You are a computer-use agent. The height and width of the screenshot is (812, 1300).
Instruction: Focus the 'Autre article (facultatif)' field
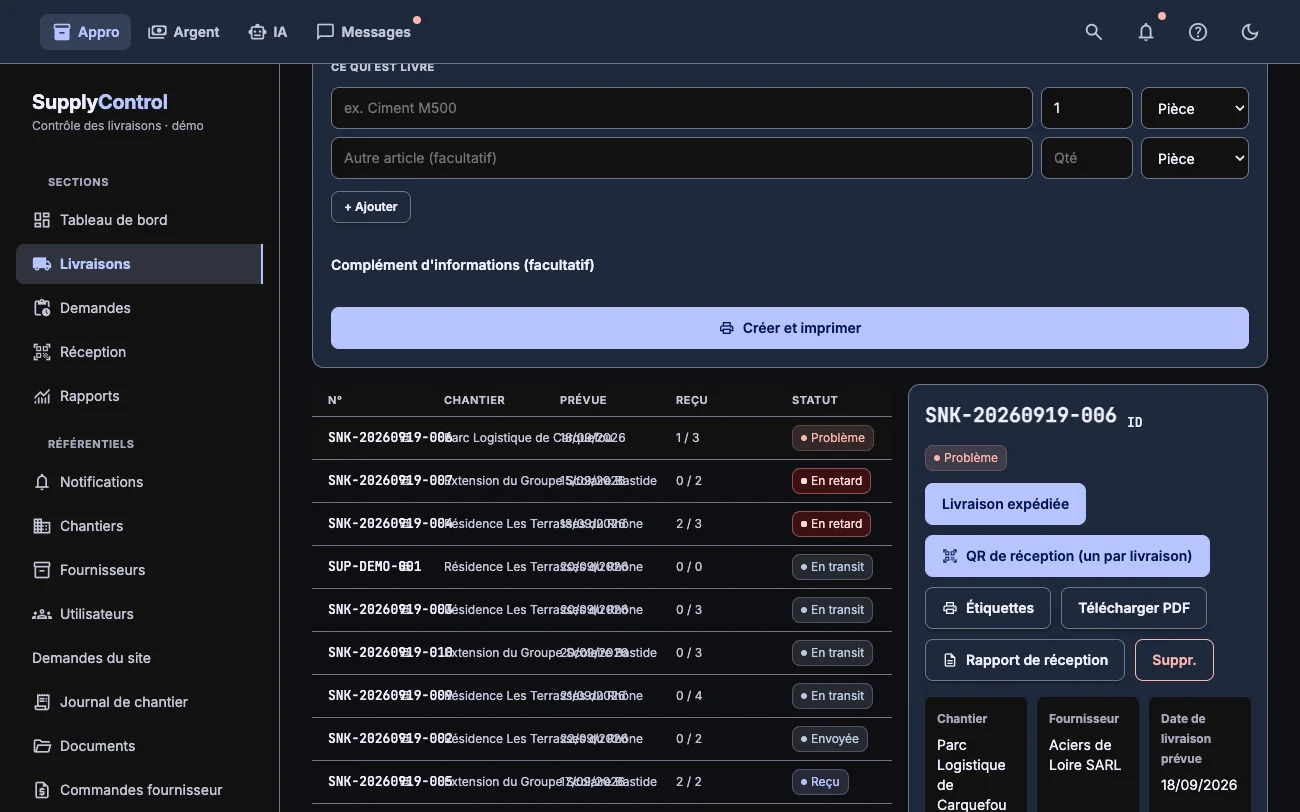click(x=682, y=158)
